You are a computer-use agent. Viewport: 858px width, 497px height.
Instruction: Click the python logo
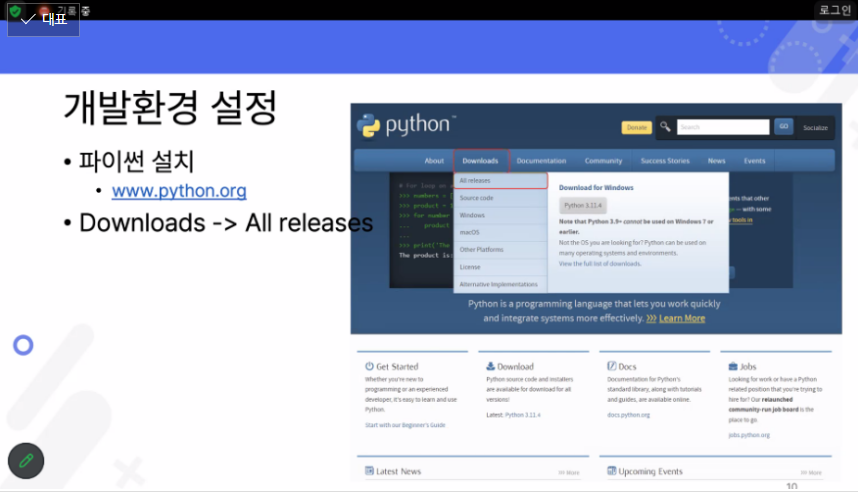click(x=405, y=125)
